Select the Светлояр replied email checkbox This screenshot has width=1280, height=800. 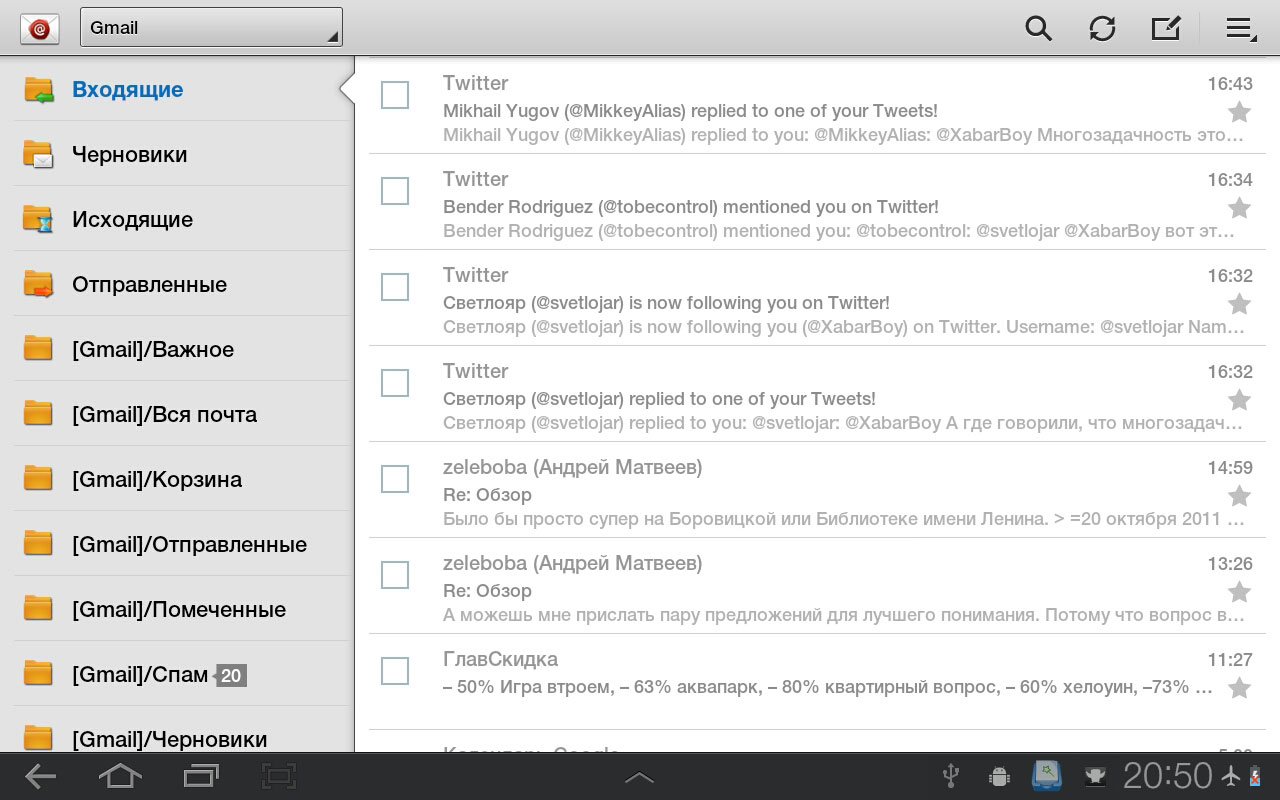pos(395,383)
